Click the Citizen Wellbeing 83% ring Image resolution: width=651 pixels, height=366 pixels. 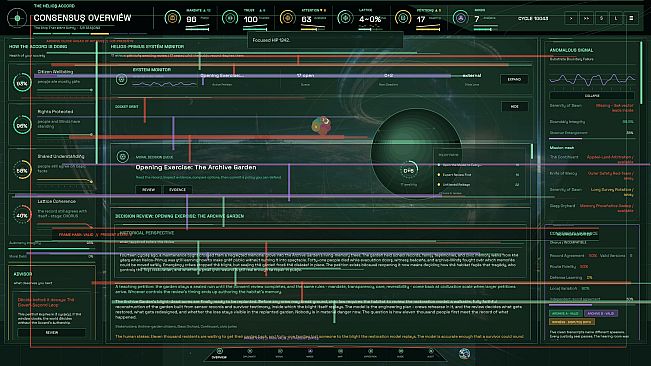pyautogui.click(x=22, y=83)
